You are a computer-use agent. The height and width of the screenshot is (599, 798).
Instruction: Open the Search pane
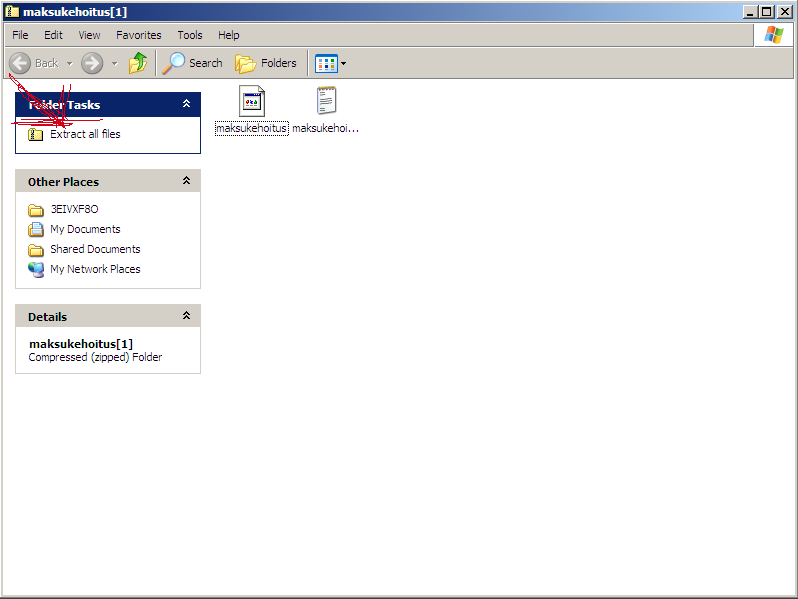coord(193,63)
